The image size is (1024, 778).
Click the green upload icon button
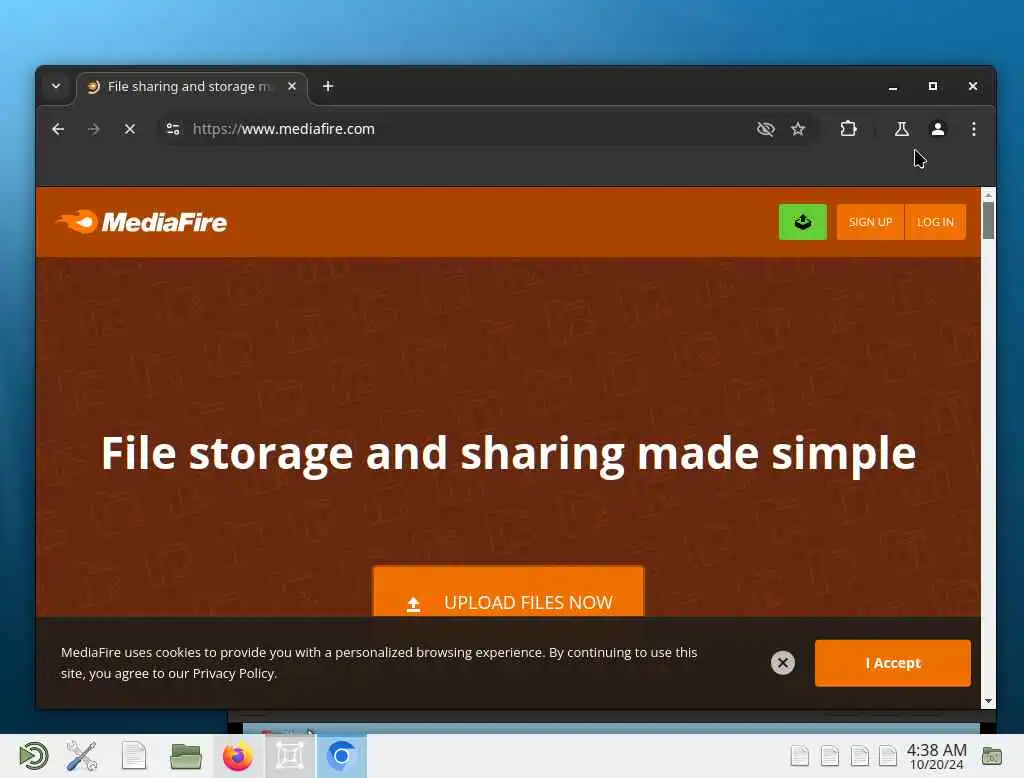803,222
